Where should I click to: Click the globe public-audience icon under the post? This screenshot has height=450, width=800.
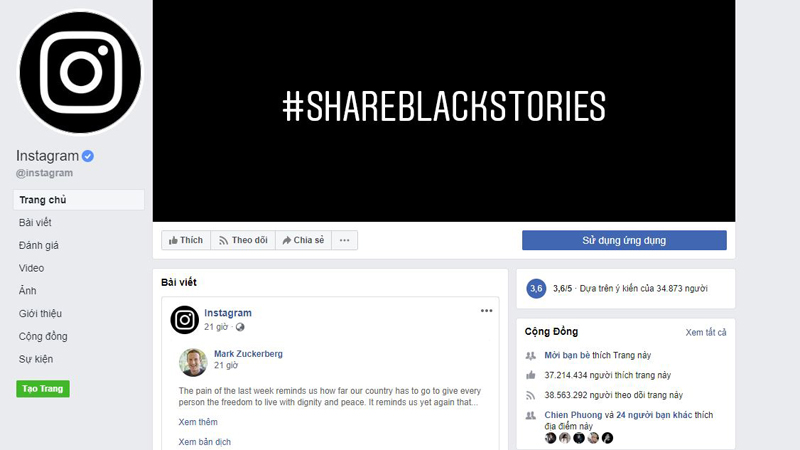[x=240, y=327]
